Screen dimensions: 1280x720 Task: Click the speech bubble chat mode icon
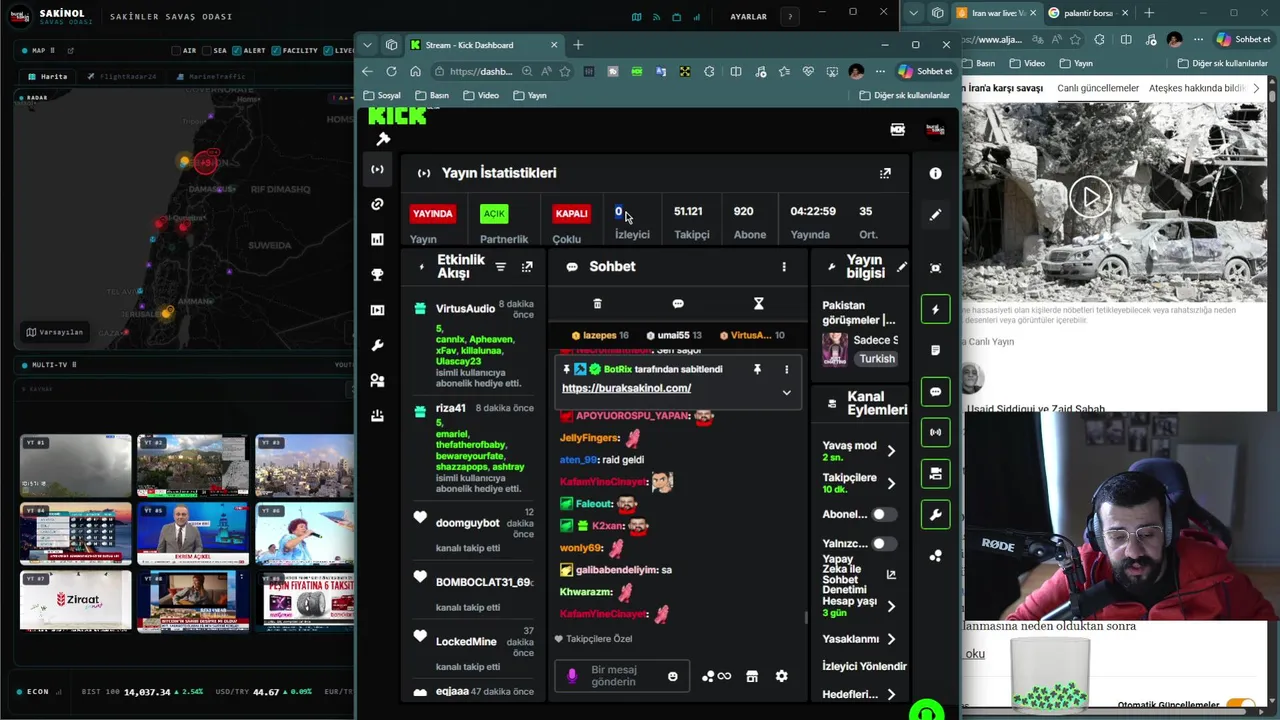click(x=678, y=304)
